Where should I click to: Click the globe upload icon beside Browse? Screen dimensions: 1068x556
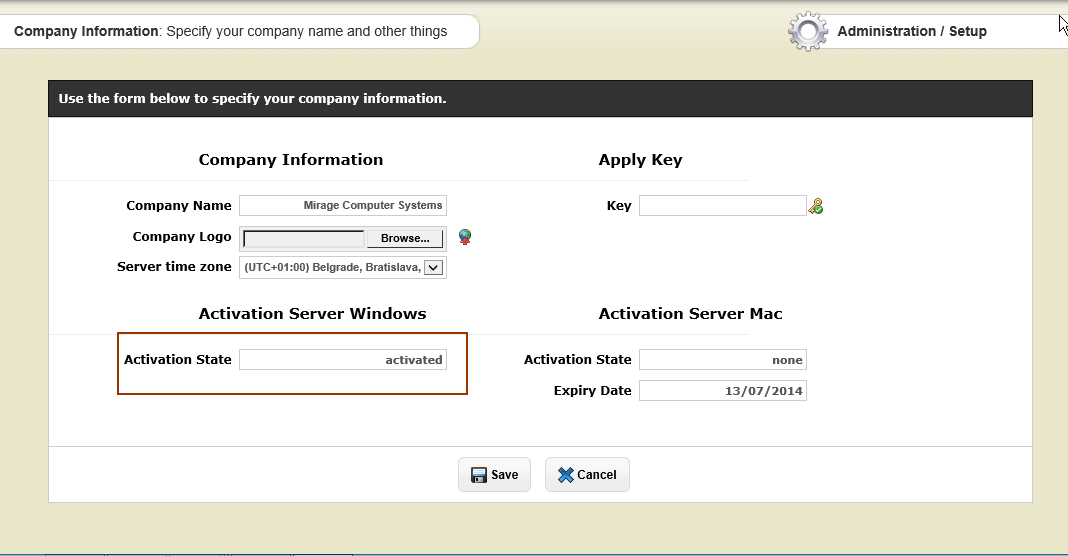(x=465, y=237)
